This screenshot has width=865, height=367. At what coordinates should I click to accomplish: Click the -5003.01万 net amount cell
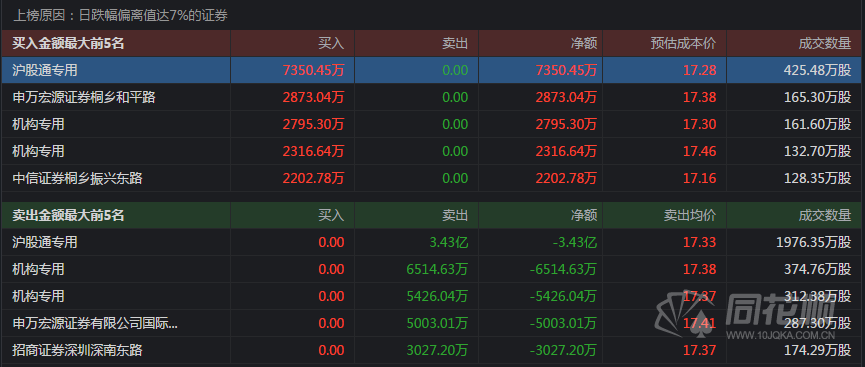(563, 323)
